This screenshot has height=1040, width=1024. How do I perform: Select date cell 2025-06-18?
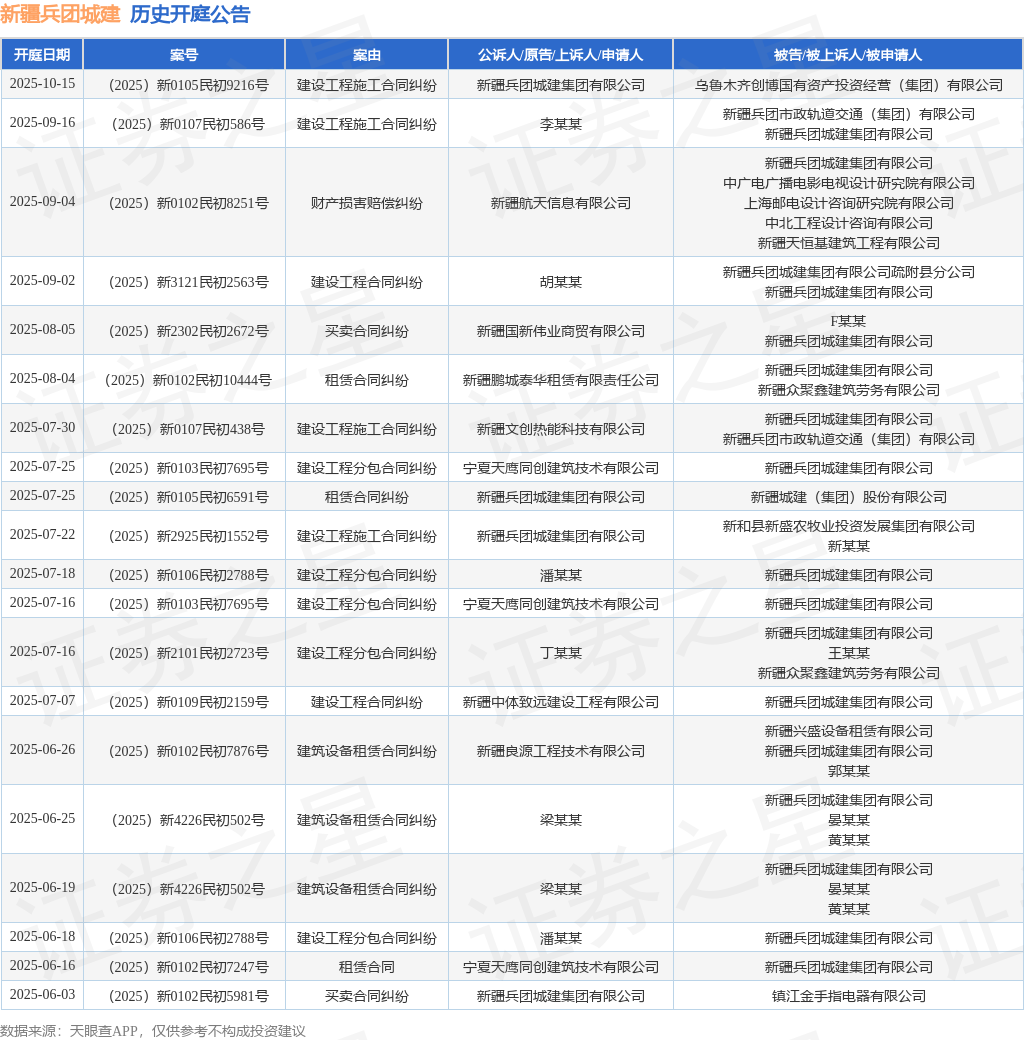click(x=42, y=937)
